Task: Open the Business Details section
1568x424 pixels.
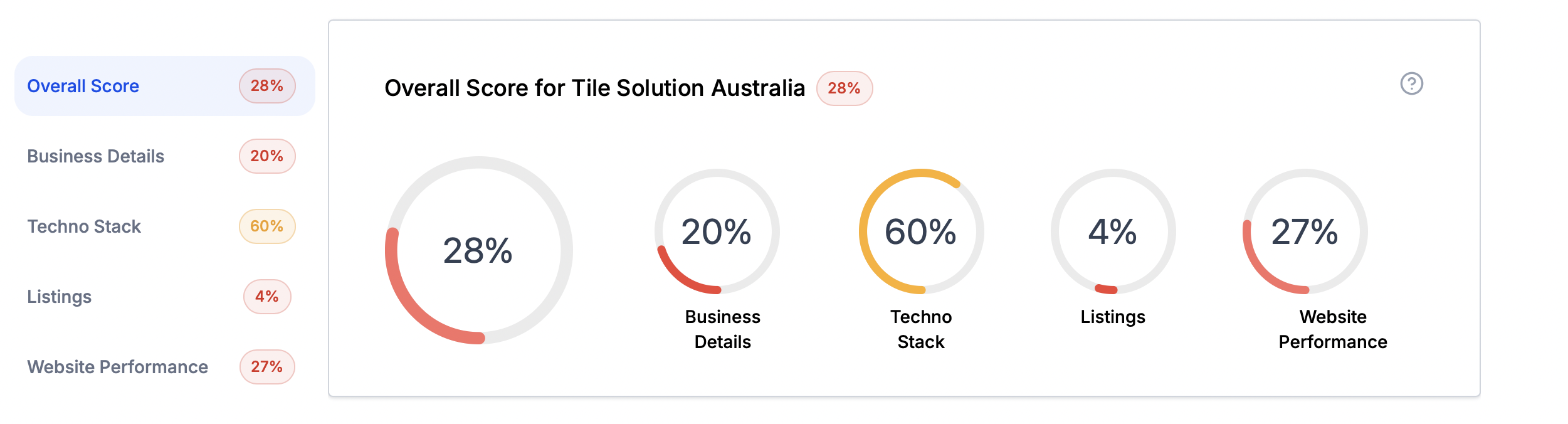Action: coord(95,156)
